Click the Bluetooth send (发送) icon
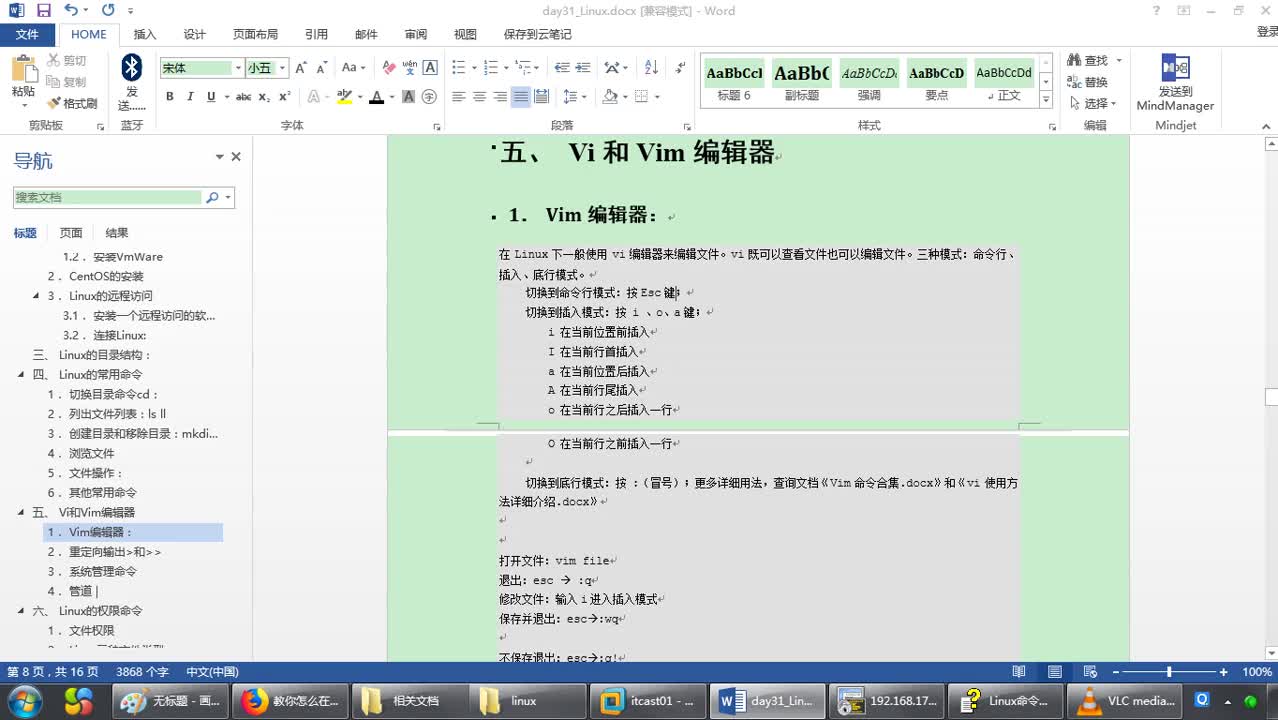Image resolution: width=1278 pixels, height=720 pixels. [131, 68]
